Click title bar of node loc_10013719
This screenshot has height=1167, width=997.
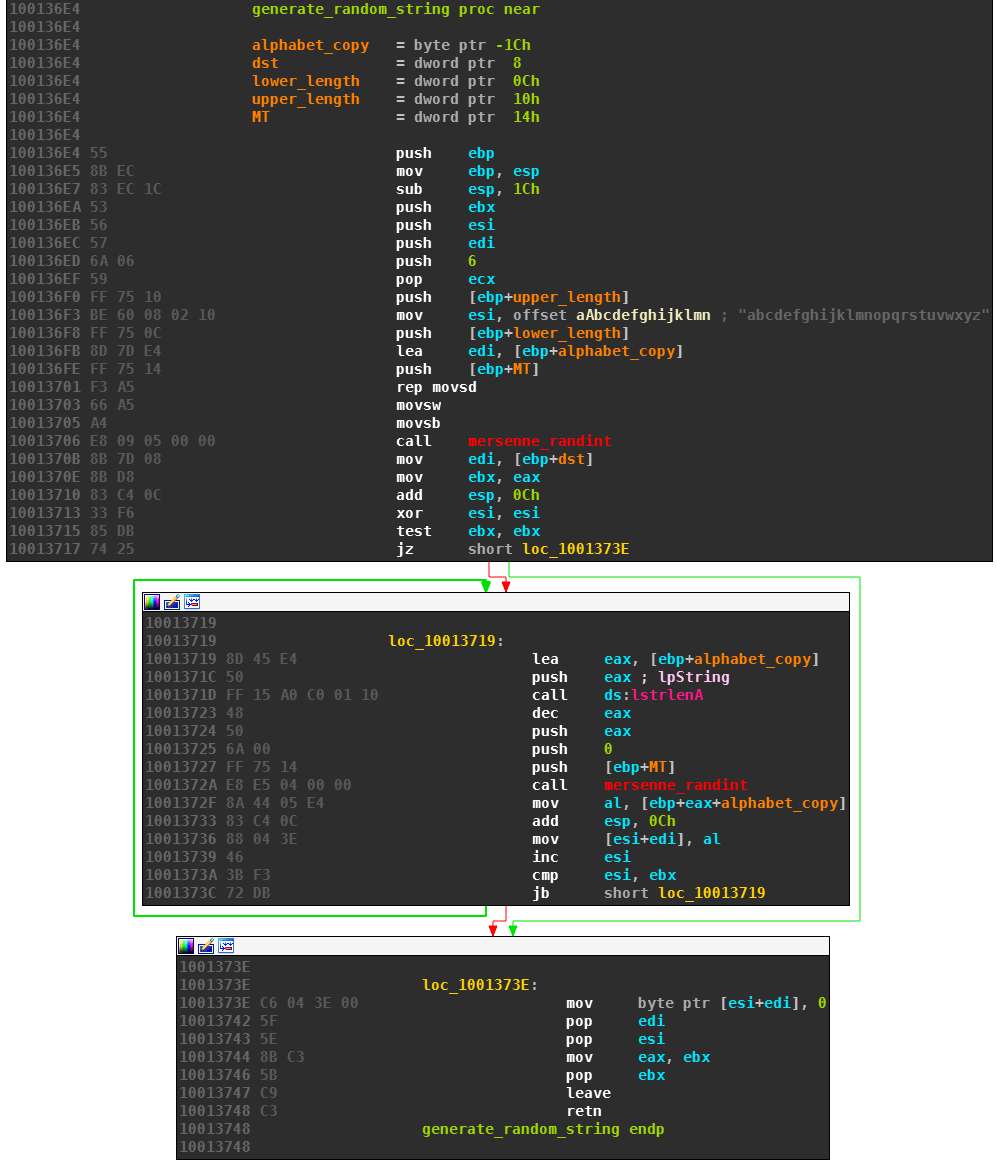[496, 602]
